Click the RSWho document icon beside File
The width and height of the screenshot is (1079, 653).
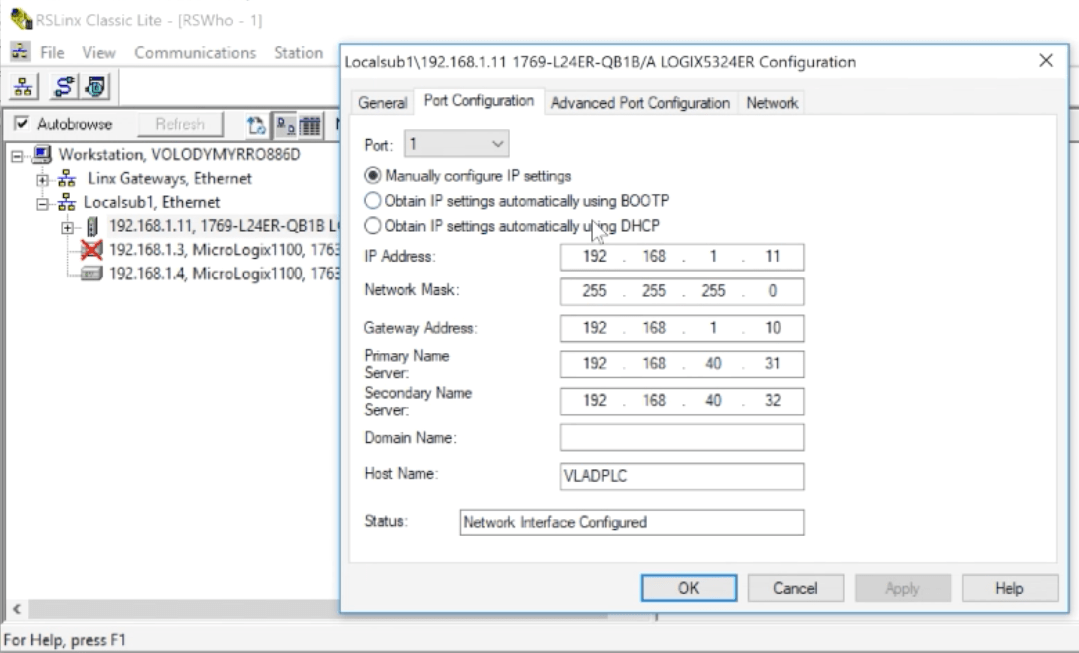(x=20, y=52)
